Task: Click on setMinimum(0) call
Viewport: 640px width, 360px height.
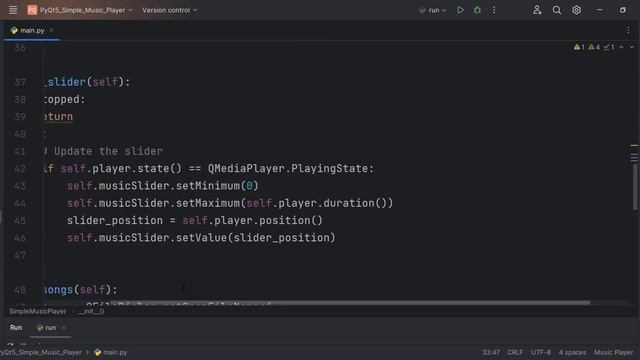Action: [217, 186]
